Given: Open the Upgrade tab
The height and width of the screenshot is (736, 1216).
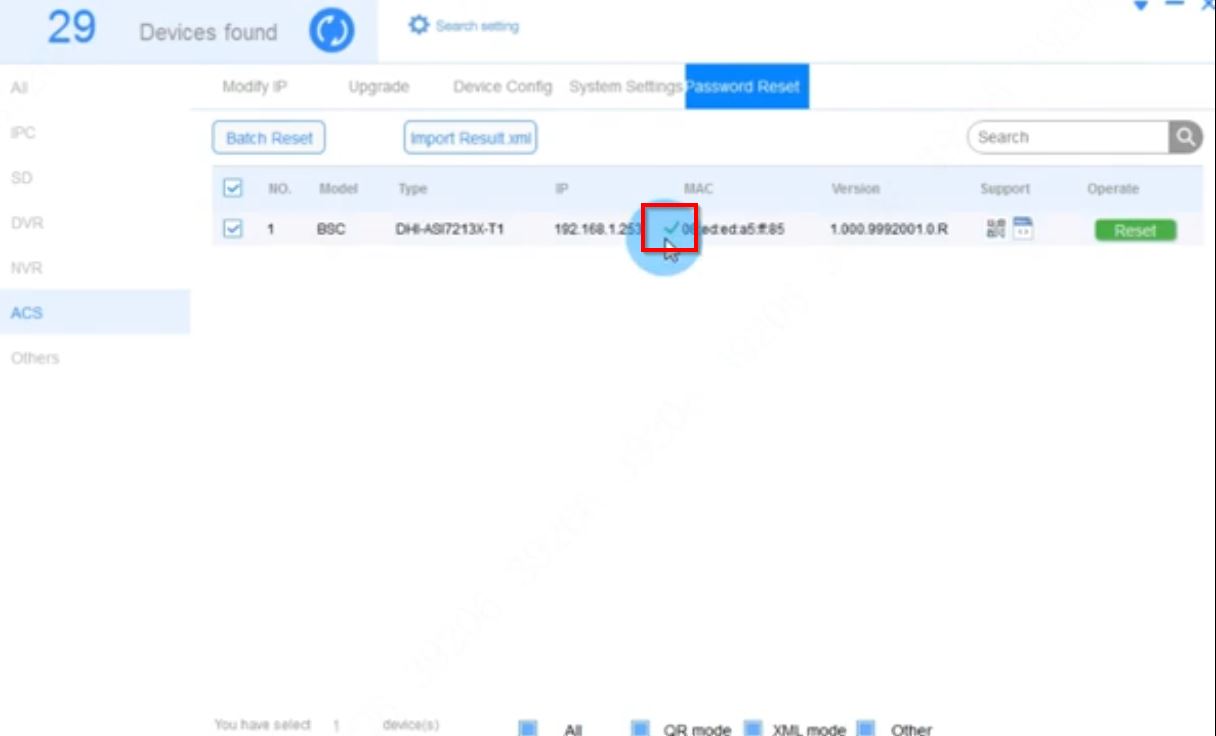Looking at the screenshot, I should pyautogui.click(x=378, y=87).
